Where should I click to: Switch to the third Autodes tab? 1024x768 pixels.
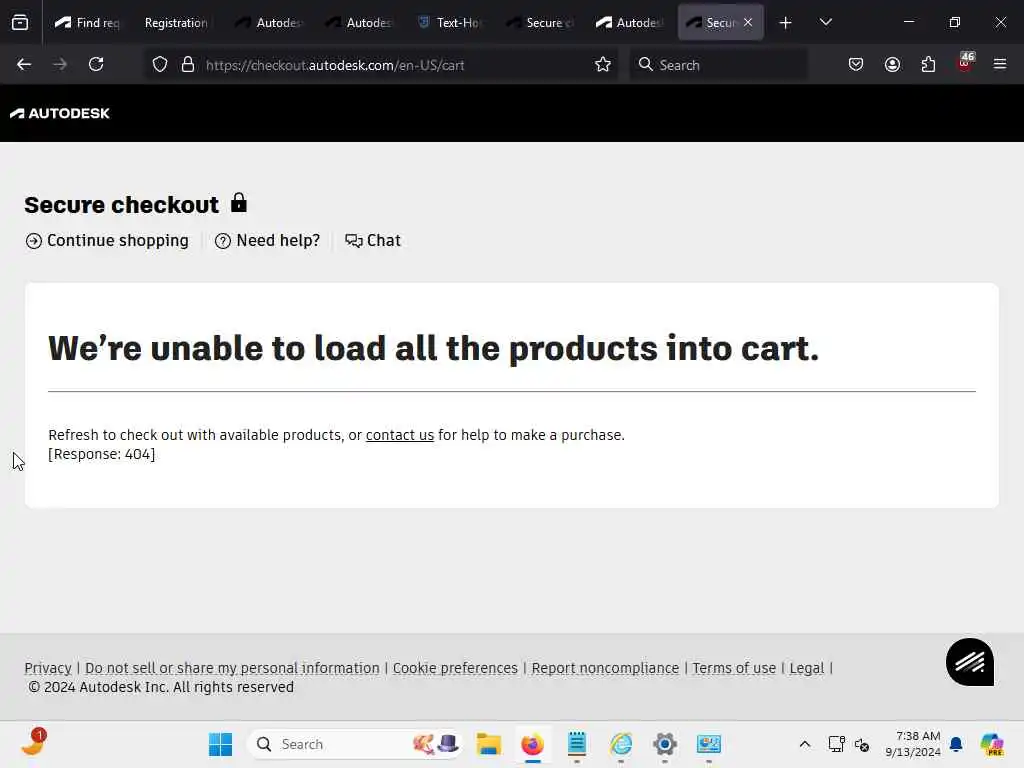(x=631, y=23)
